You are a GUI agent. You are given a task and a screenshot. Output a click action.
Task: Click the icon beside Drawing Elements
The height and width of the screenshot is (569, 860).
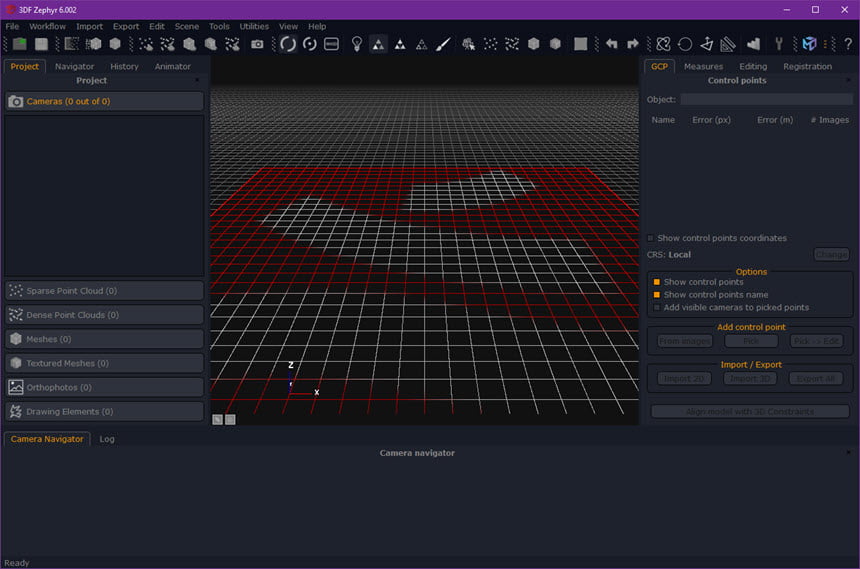[x=16, y=412]
